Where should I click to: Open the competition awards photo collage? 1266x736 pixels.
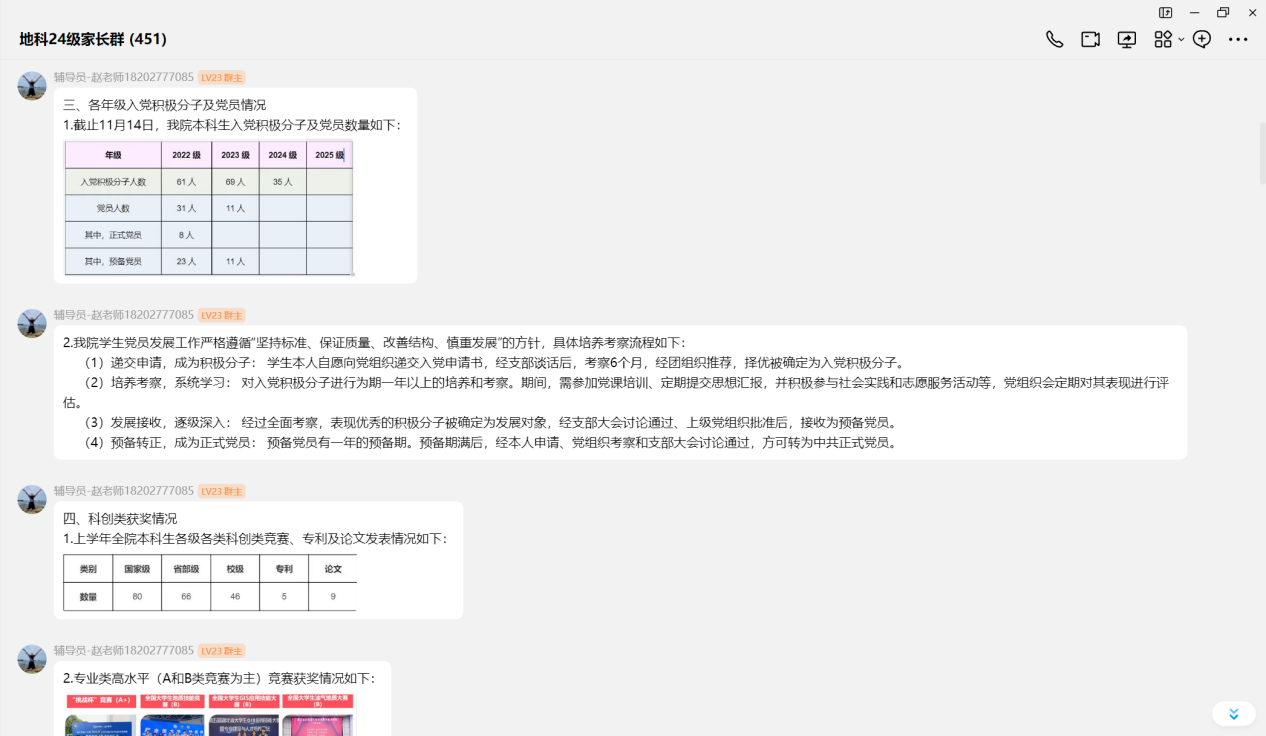coord(209,714)
